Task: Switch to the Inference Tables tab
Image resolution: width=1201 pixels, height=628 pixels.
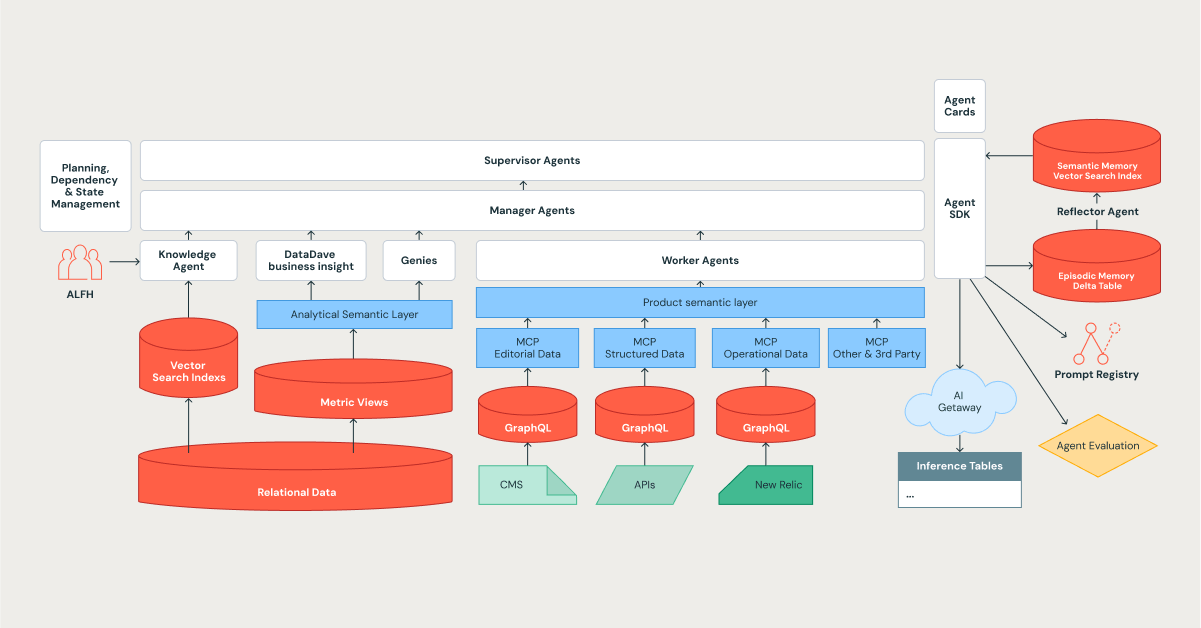Action: 959,466
